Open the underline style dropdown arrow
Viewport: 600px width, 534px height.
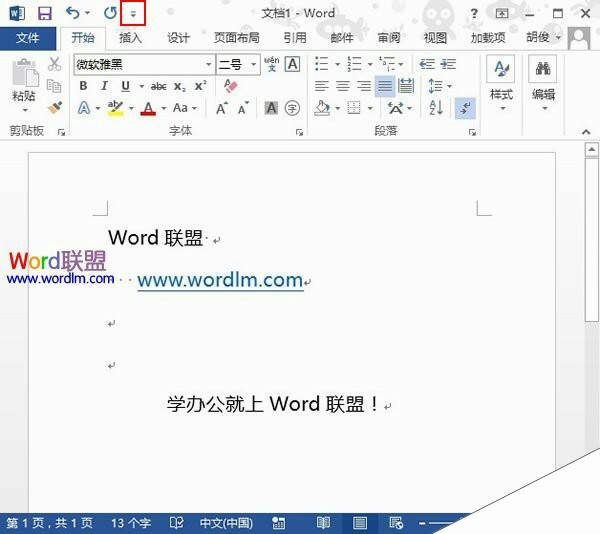(142, 86)
